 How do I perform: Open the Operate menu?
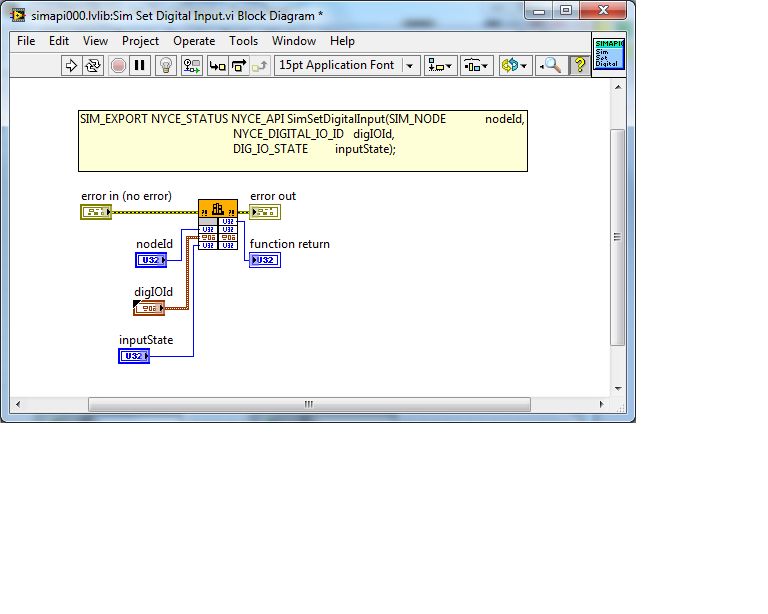click(194, 41)
